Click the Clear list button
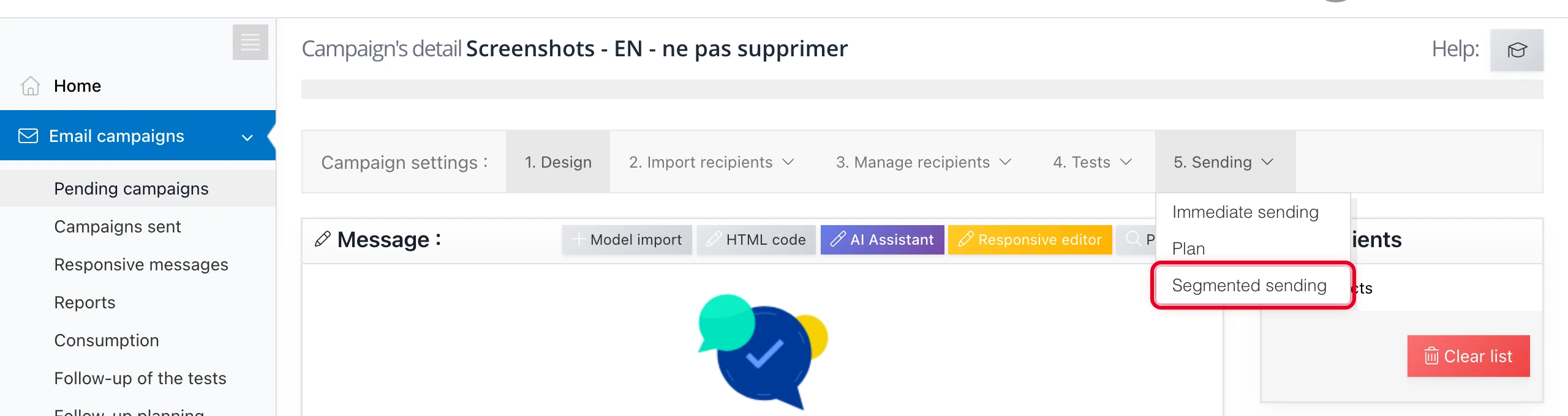1568x416 pixels. (1468, 355)
